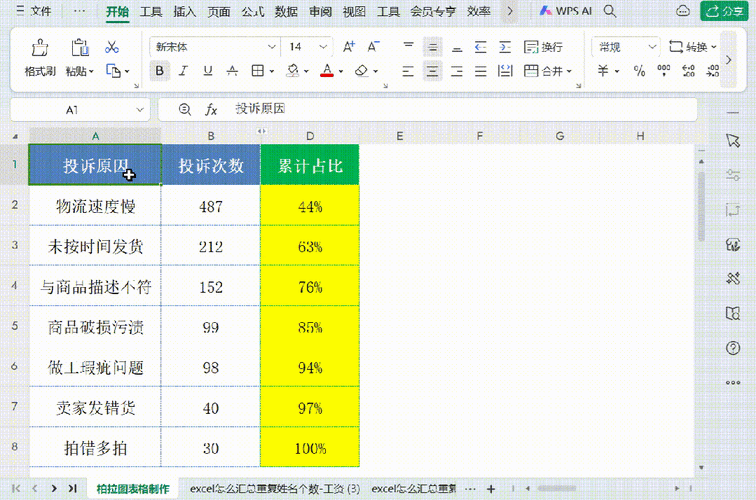The height and width of the screenshot is (500, 756).
Task: Click the decrease indent icon
Action: pos(481,47)
